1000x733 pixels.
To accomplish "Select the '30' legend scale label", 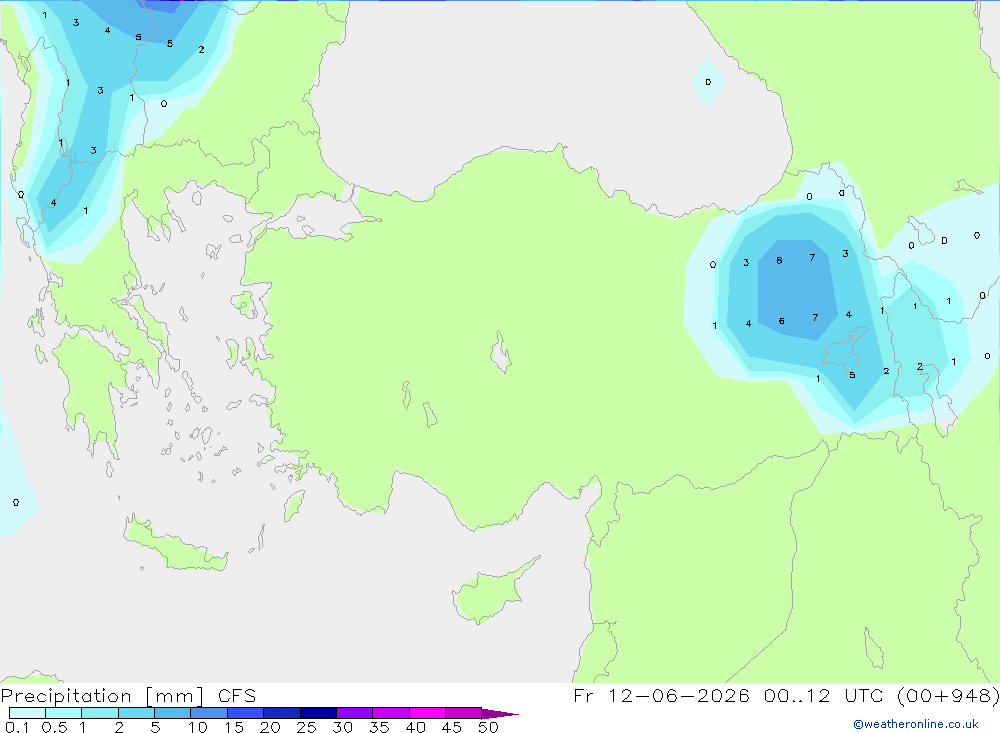I will (x=342, y=727).
